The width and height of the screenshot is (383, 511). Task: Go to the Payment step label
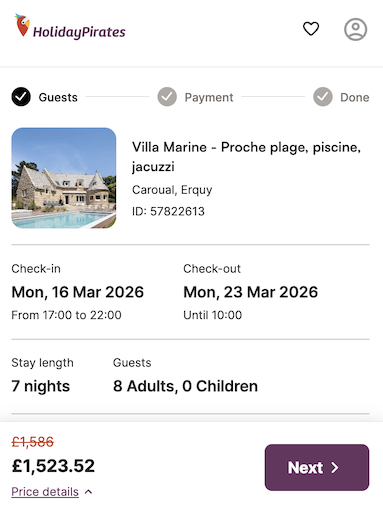click(x=209, y=97)
